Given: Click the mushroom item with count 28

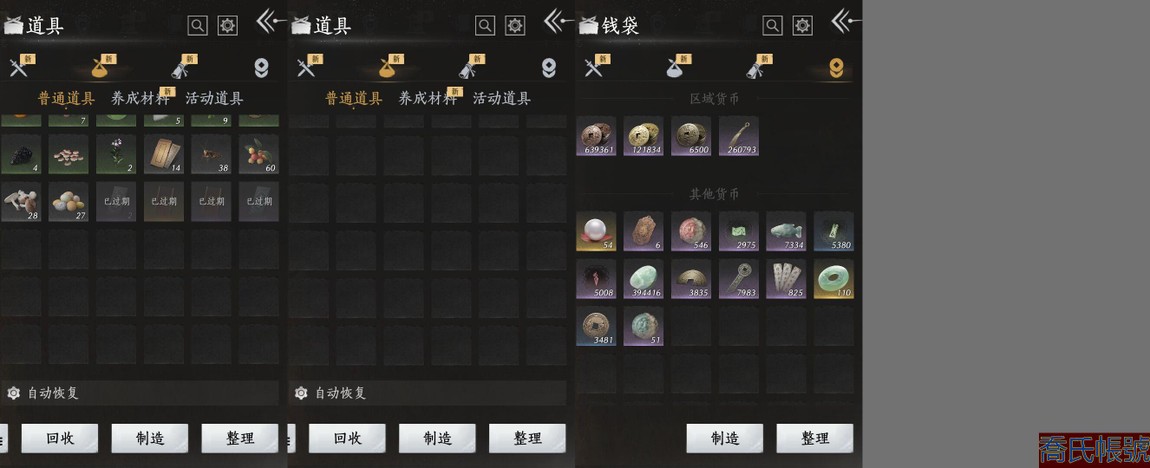Looking at the screenshot, I should pyautogui.click(x=21, y=202).
